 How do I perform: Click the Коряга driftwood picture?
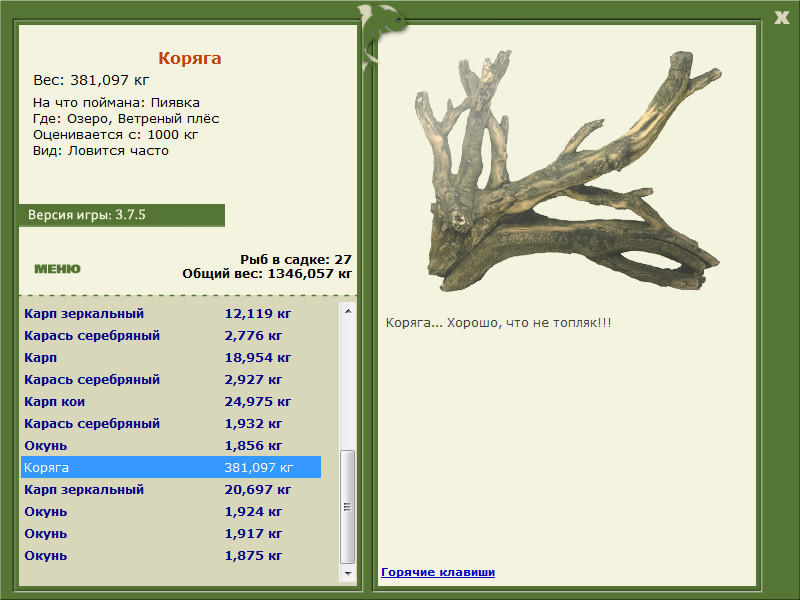pos(567,171)
